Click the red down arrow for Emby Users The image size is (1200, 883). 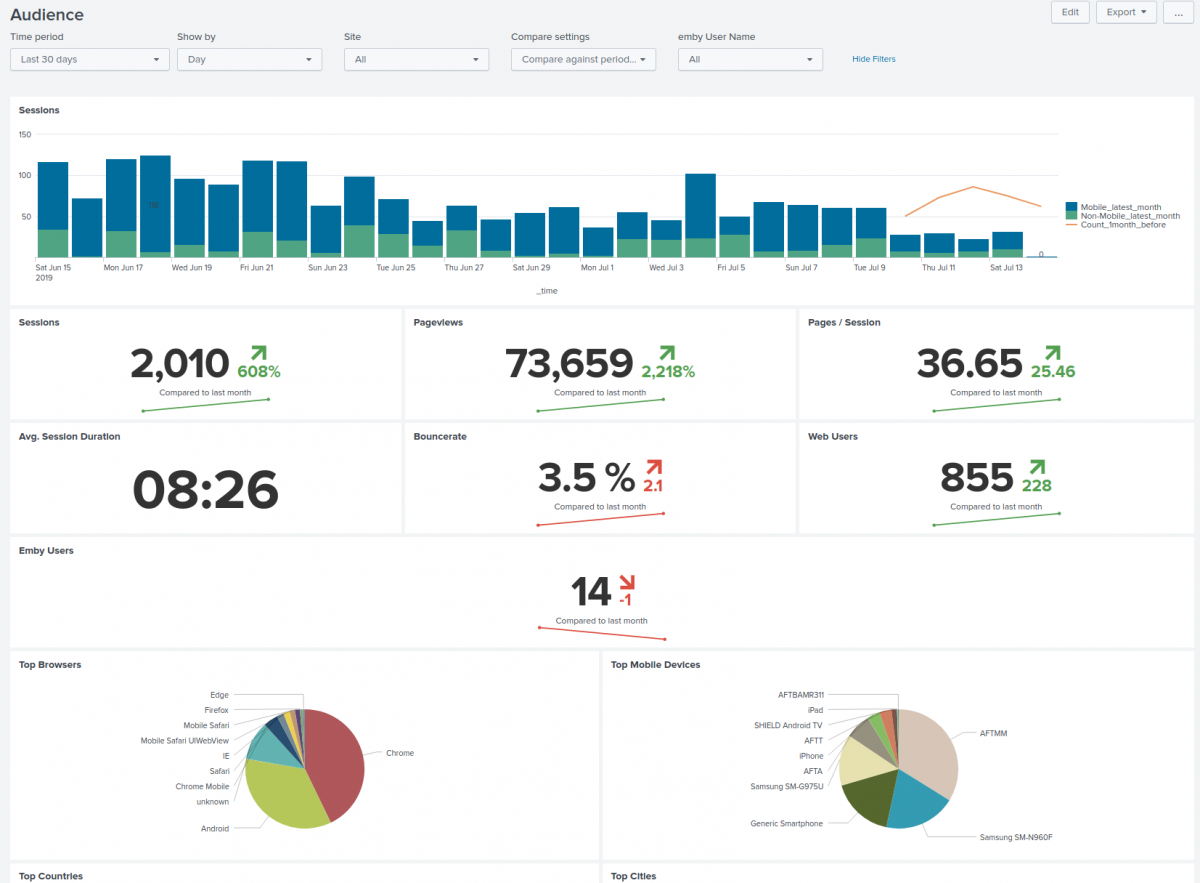[x=627, y=582]
